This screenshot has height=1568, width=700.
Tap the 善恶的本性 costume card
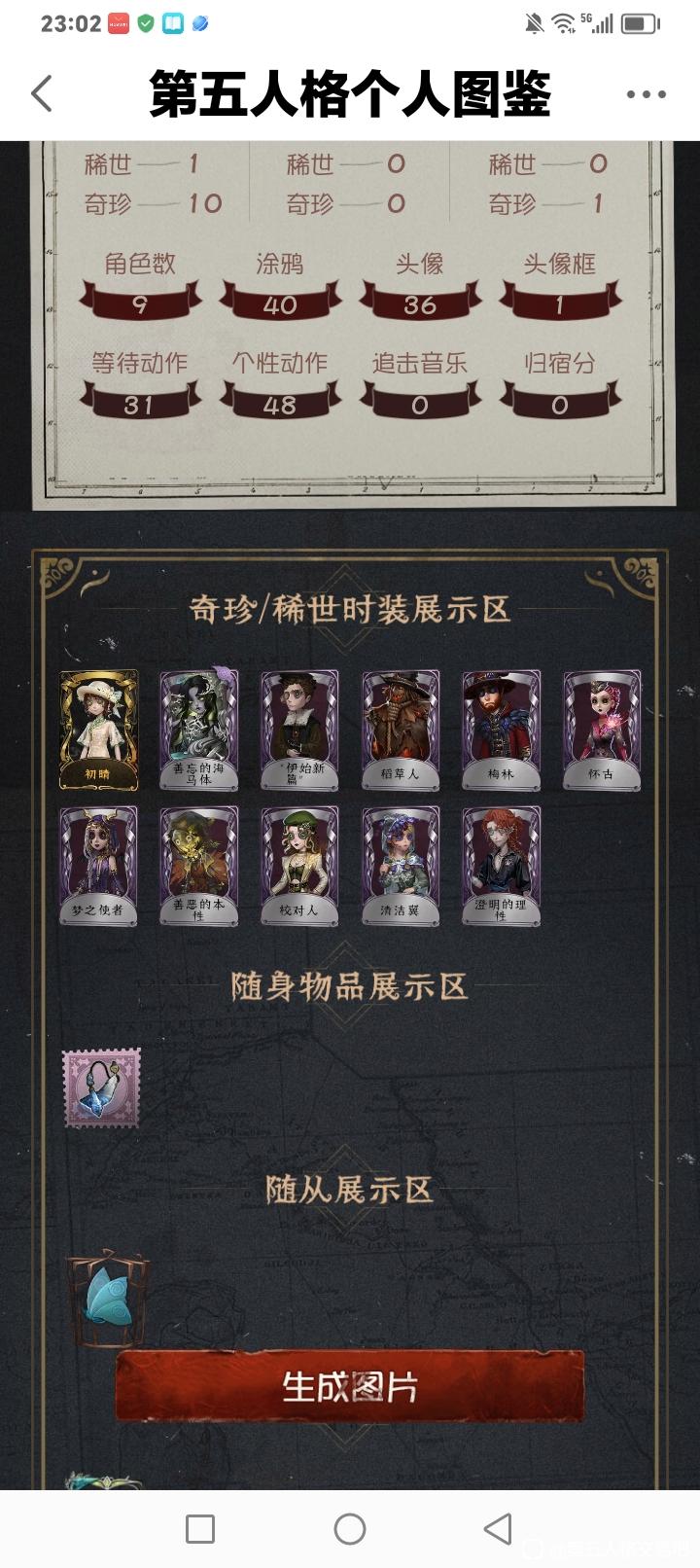coord(198,866)
